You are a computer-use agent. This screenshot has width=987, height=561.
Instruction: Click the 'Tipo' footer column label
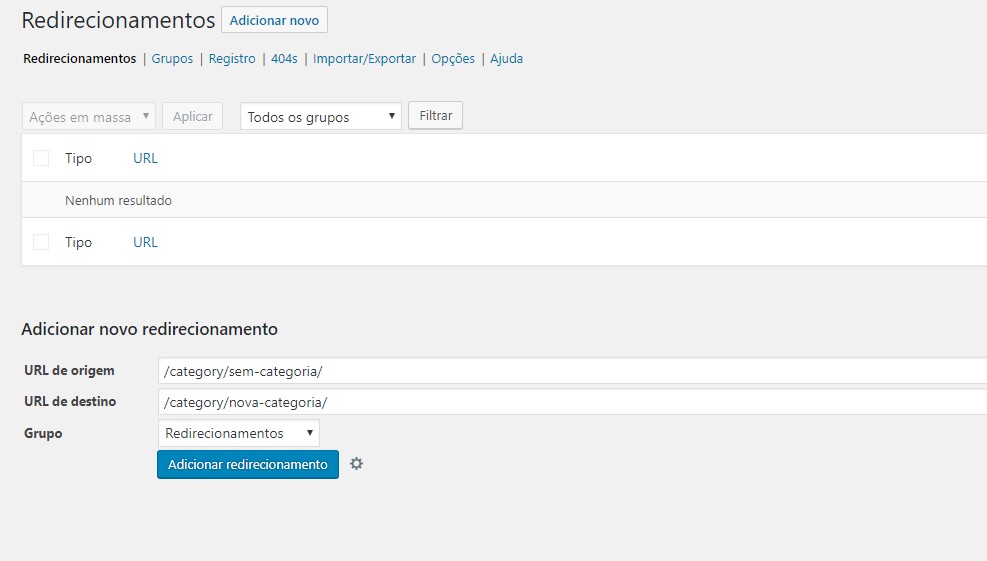coord(78,242)
